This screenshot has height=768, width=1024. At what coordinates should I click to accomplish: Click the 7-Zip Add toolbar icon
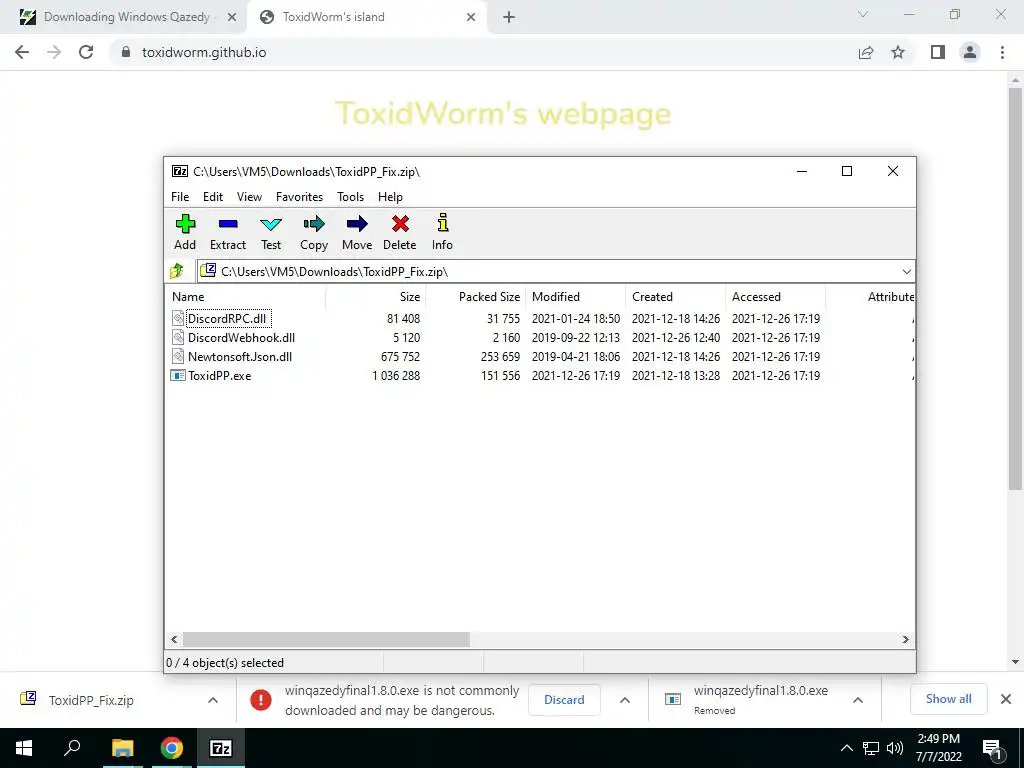185,224
